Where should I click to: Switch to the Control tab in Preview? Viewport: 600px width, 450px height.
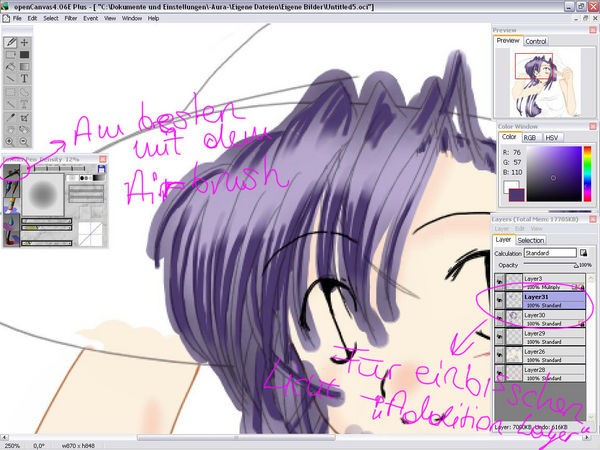coord(536,41)
